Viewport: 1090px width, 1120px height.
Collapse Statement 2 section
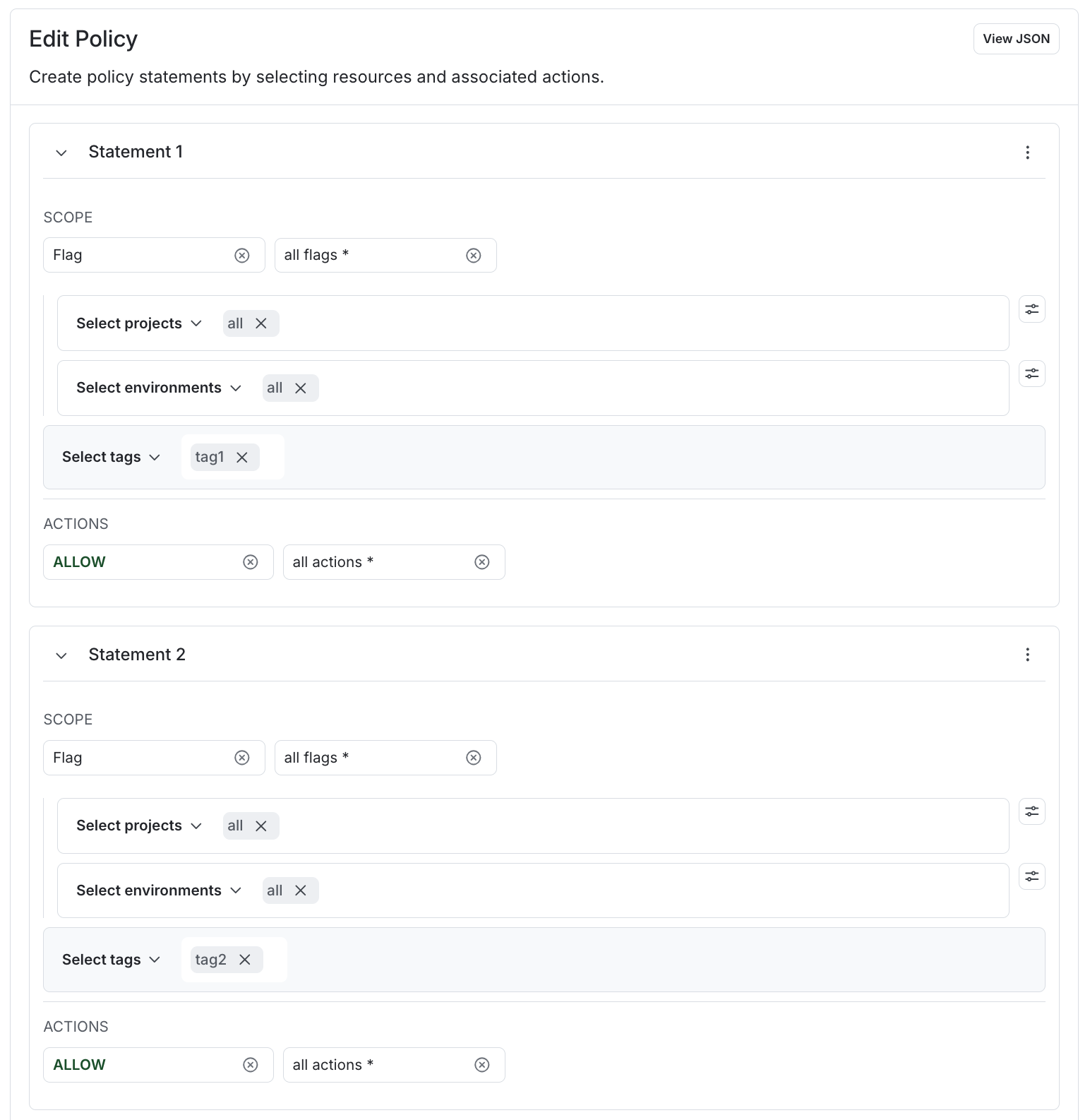(x=61, y=655)
